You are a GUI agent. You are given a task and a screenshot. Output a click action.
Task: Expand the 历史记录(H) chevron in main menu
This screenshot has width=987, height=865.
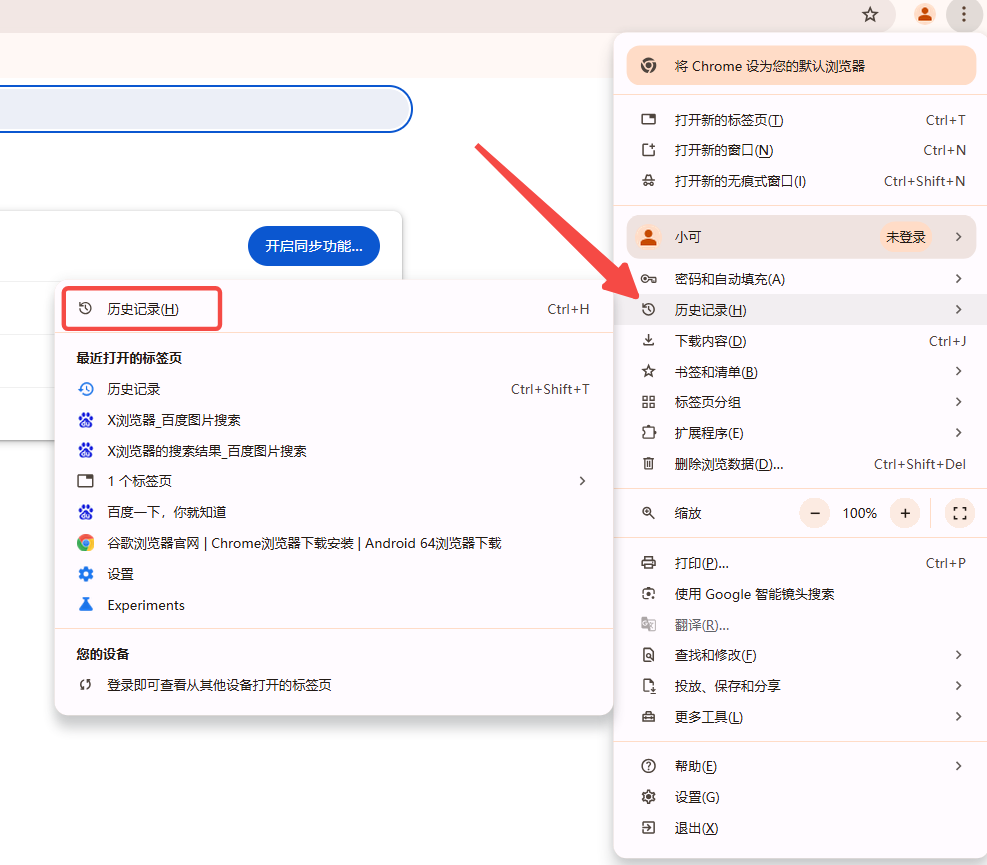[958, 309]
